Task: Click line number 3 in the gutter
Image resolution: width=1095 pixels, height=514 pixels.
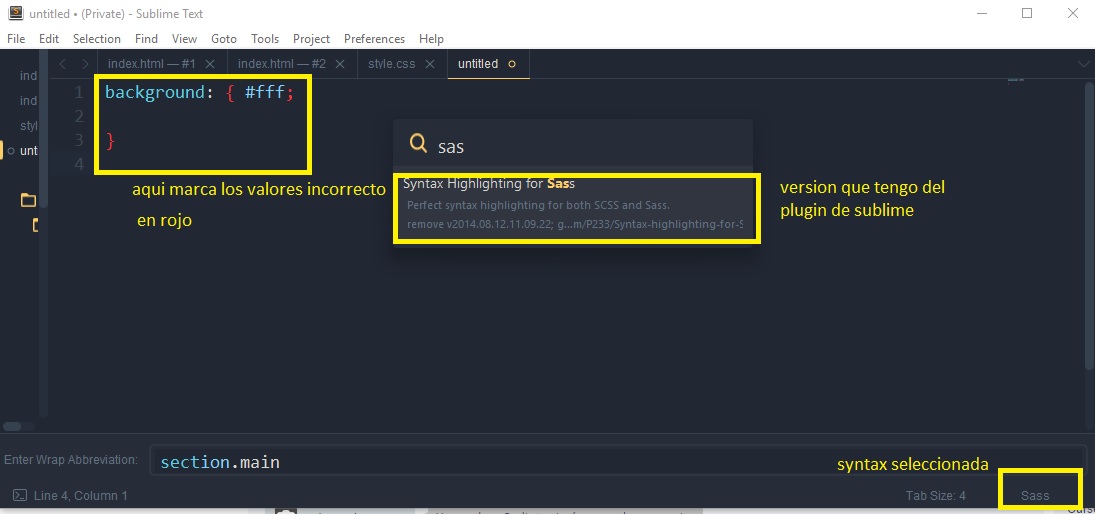Action: [79, 140]
